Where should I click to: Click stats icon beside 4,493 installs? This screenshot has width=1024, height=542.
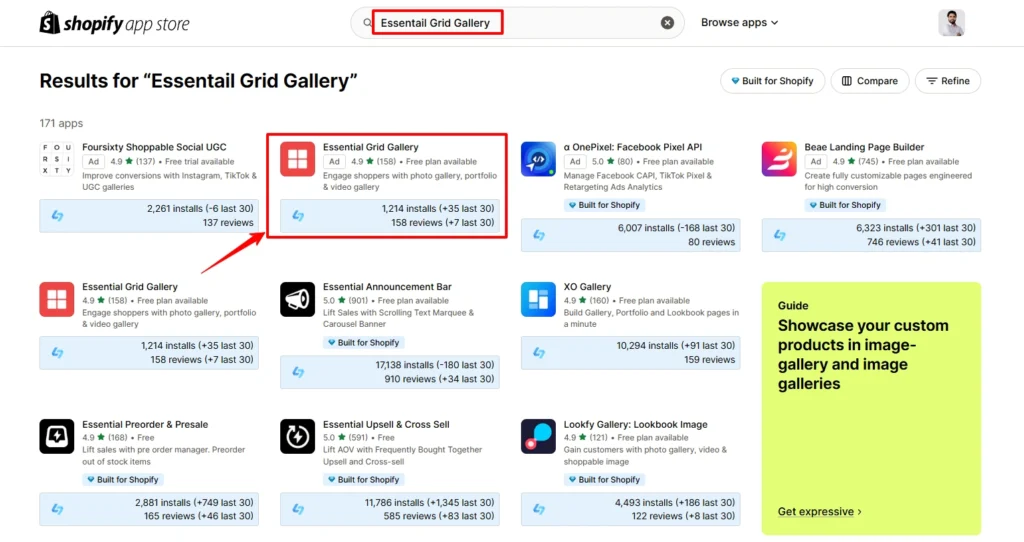539,509
